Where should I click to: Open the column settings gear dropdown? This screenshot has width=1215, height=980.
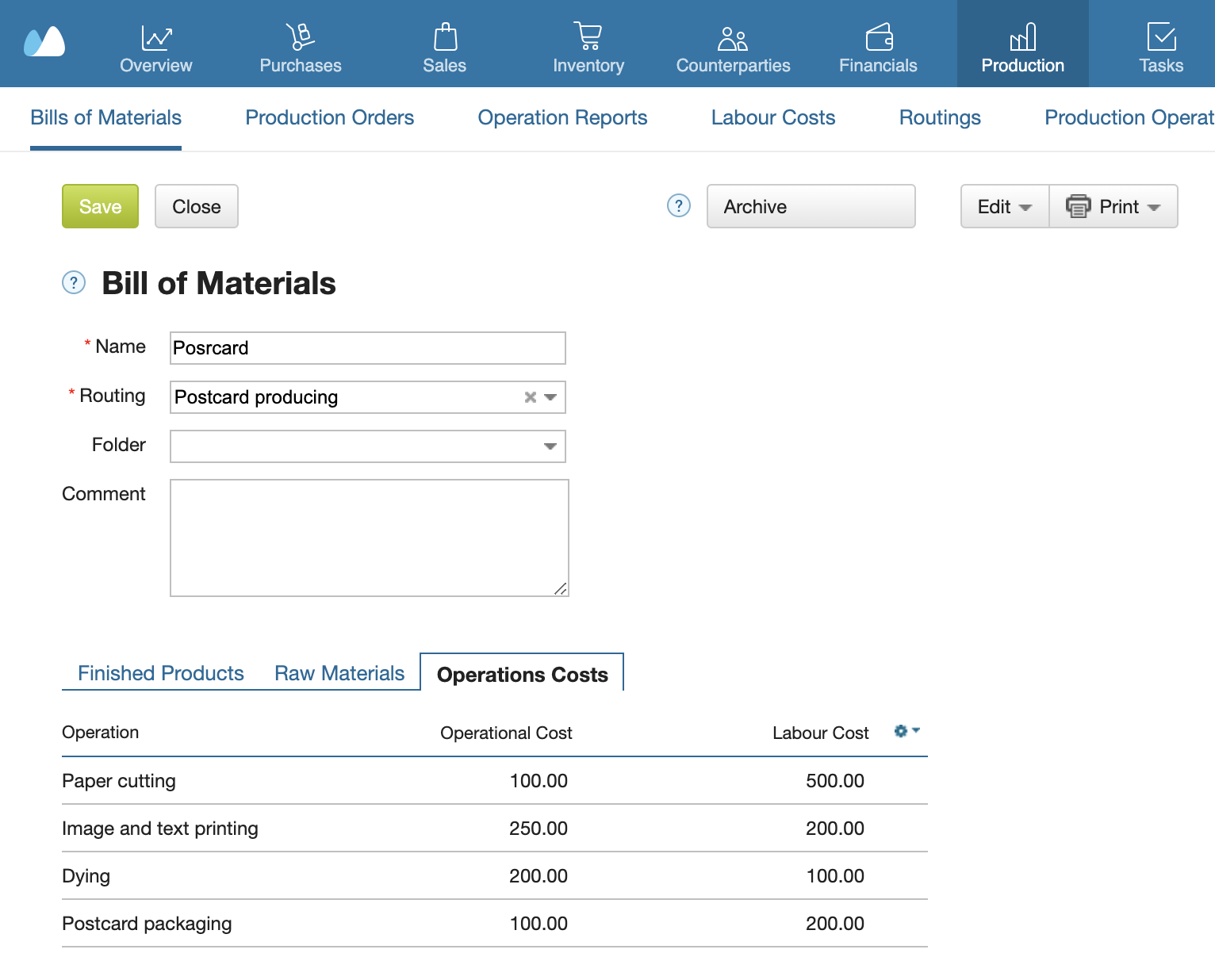pyautogui.click(x=906, y=731)
